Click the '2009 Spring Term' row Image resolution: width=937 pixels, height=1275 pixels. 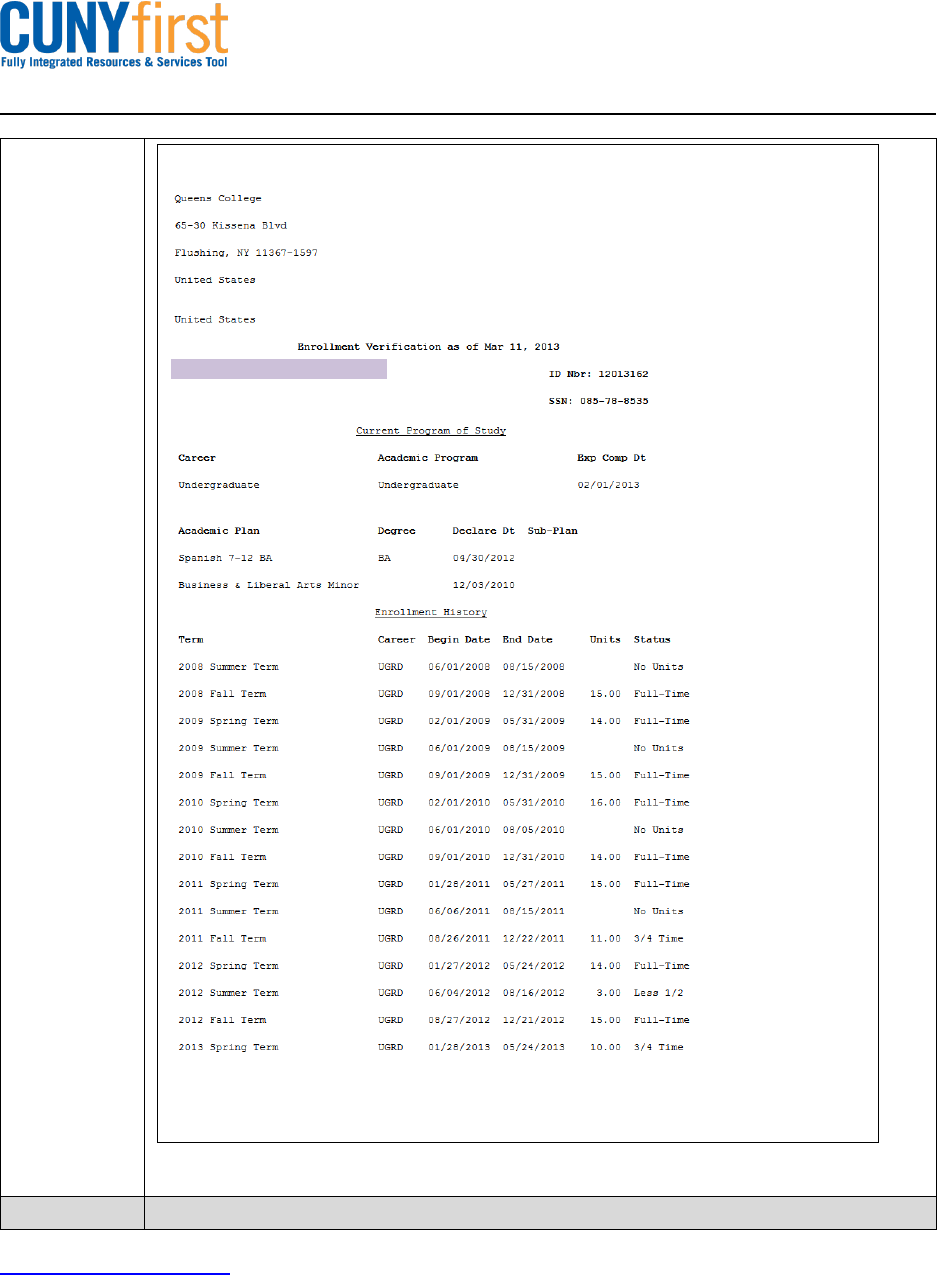[x=434, y=721]
